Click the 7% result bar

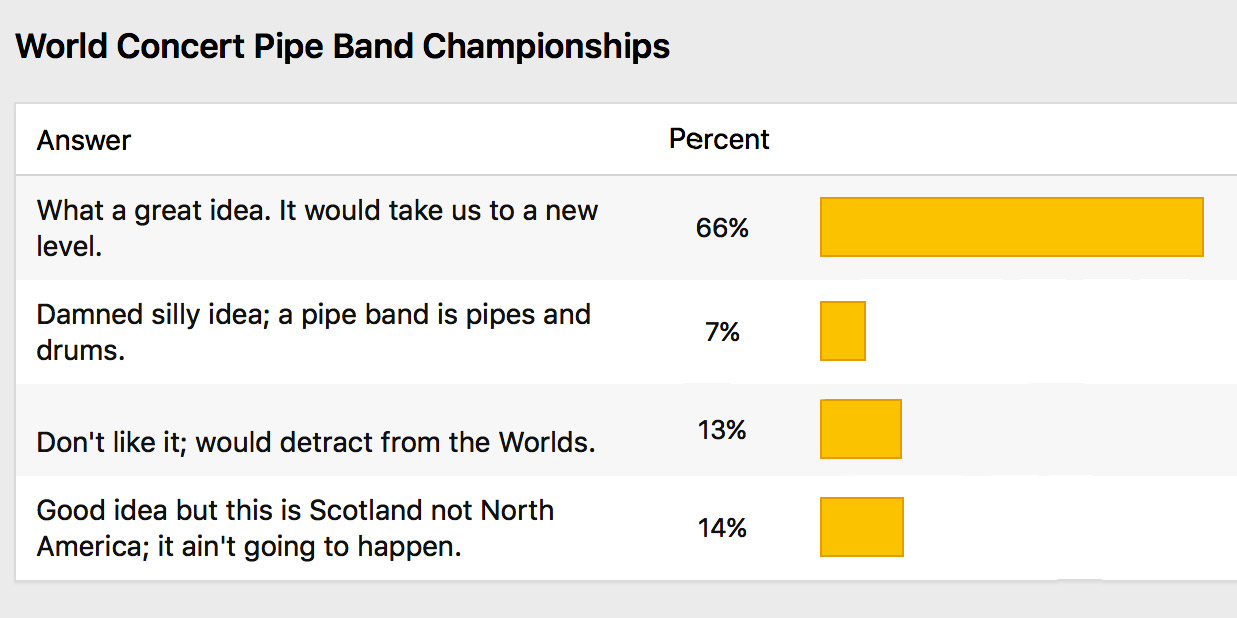[x=843, y=331]
